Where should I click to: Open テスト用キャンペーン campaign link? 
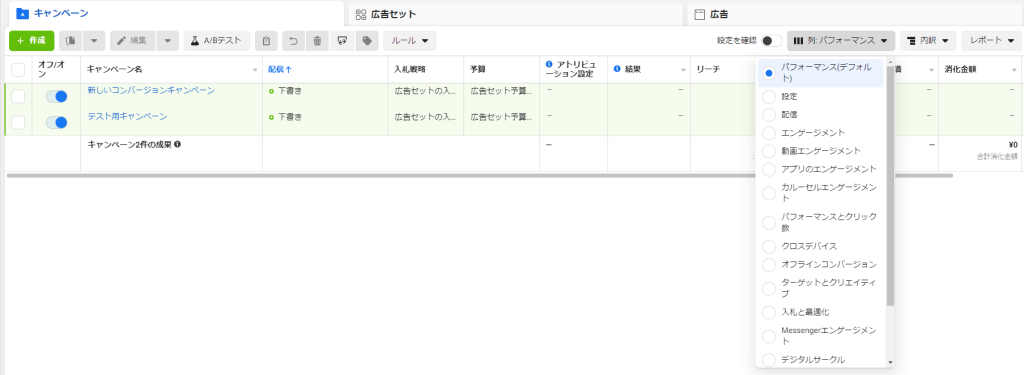127,116
